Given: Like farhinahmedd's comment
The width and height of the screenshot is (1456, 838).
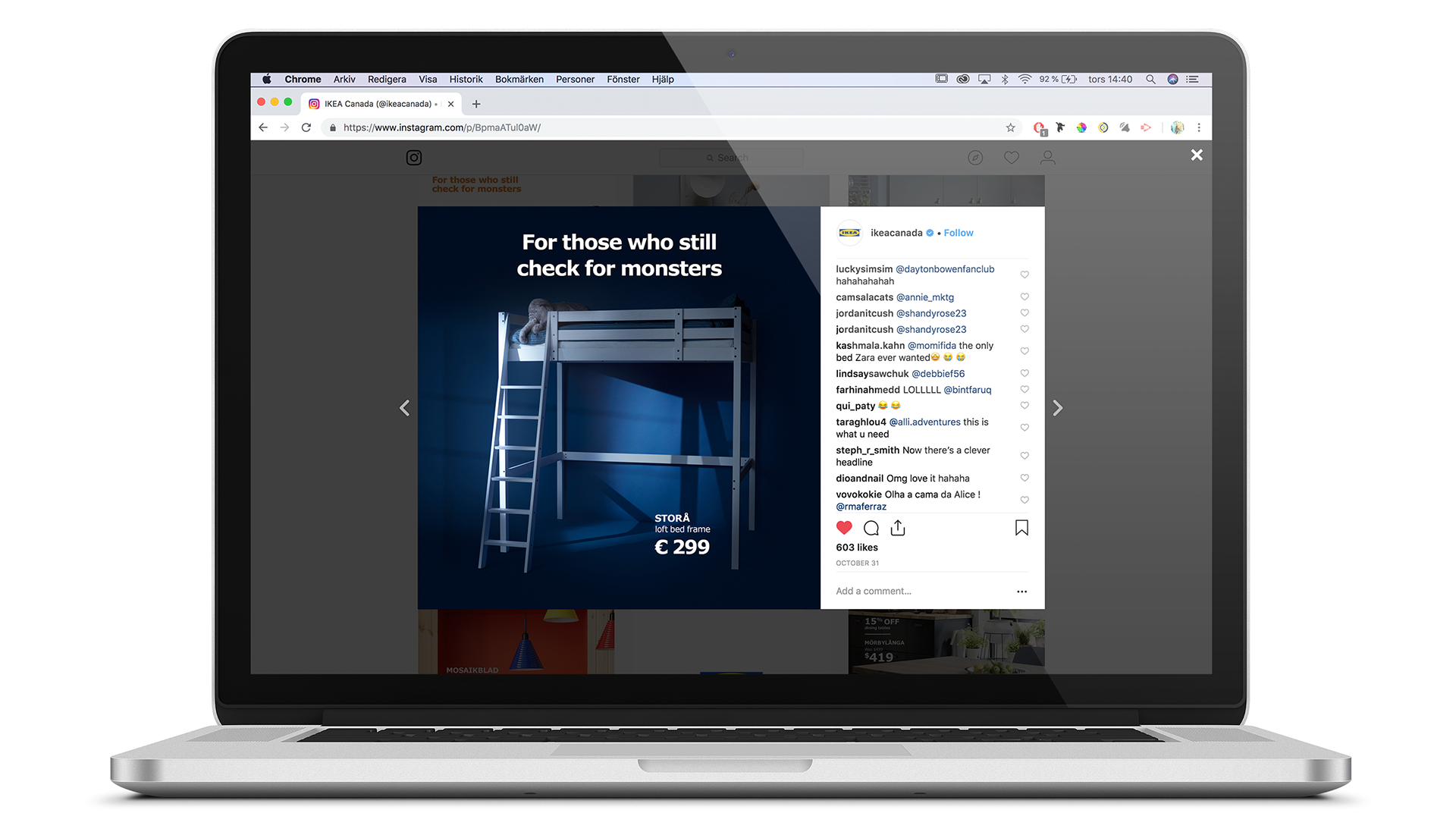Looking at the screenshot, I should coord(1025,389).
